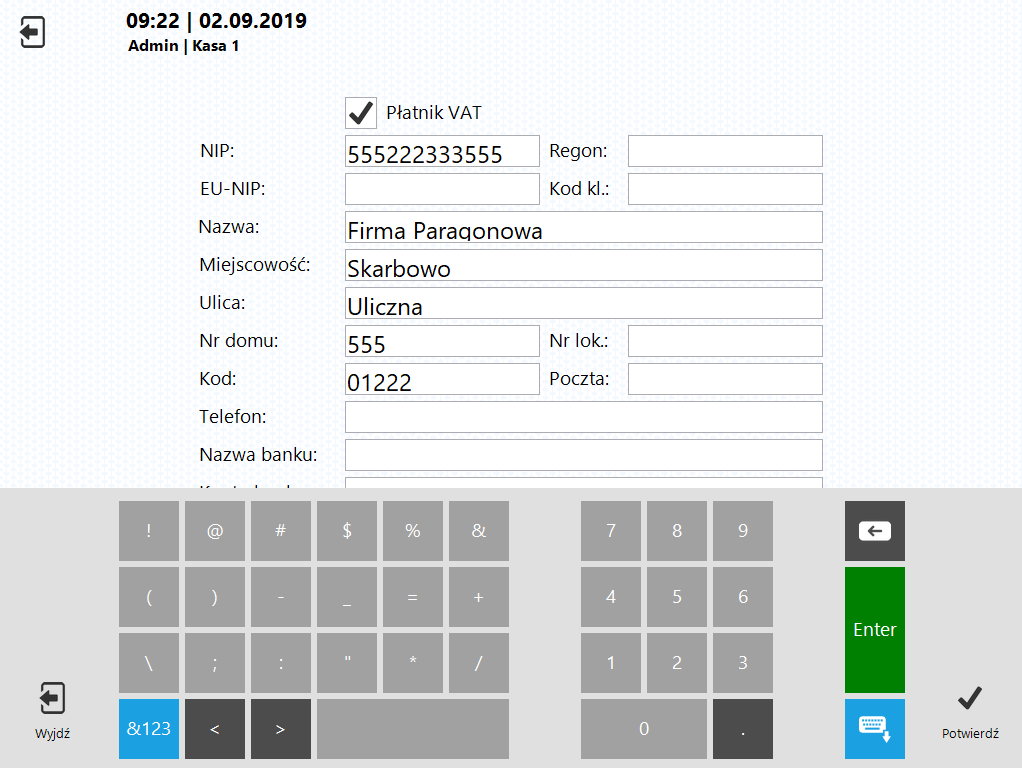Uncheck the Płatnik VAT checkbox
The width and height of the screenshot is (1022, 768).
click(x=361, y=113)
